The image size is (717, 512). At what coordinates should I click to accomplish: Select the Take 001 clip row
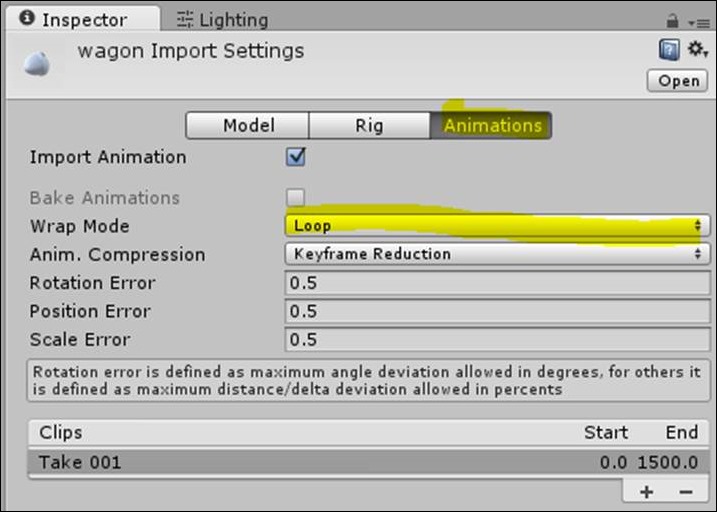tap(369, 462)
